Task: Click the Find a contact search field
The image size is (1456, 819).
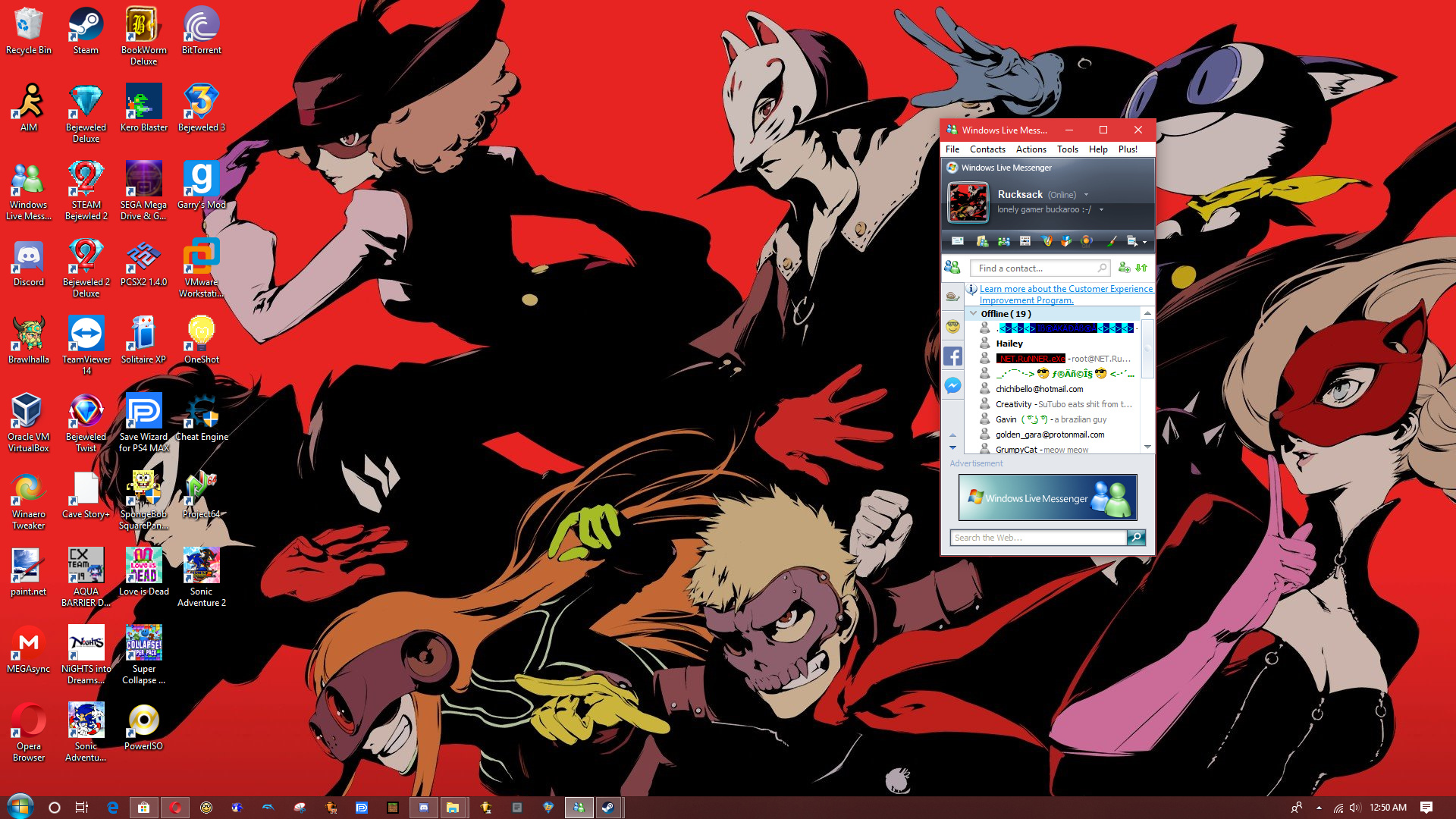Action: (x=1040, y=268)
